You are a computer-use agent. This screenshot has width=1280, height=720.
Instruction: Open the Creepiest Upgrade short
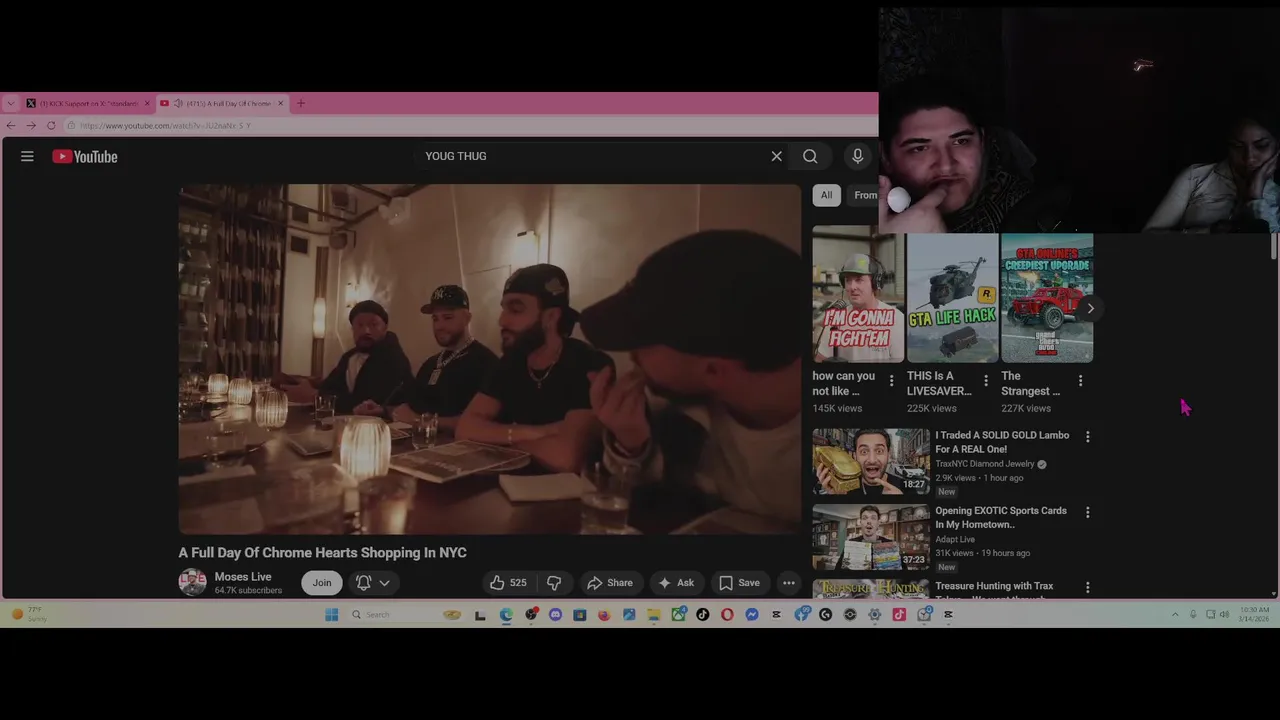(x=1047, y=298)
